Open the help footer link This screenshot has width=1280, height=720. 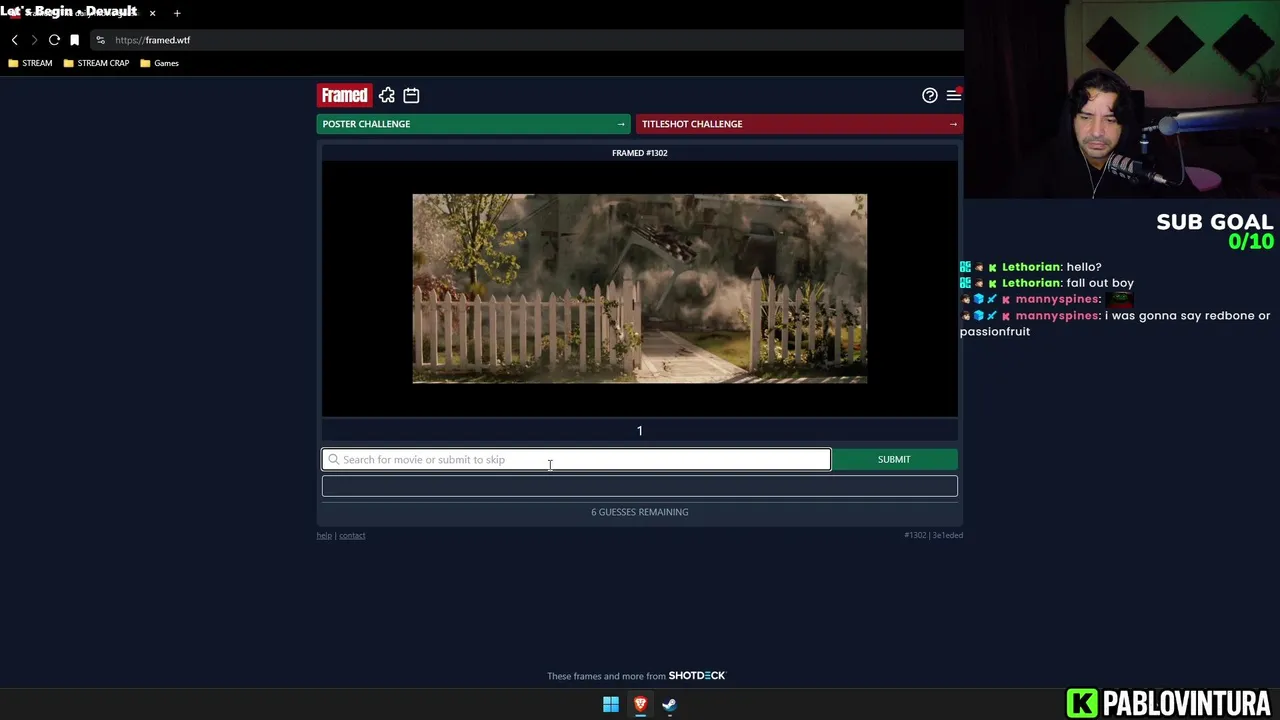pos(324,535)
